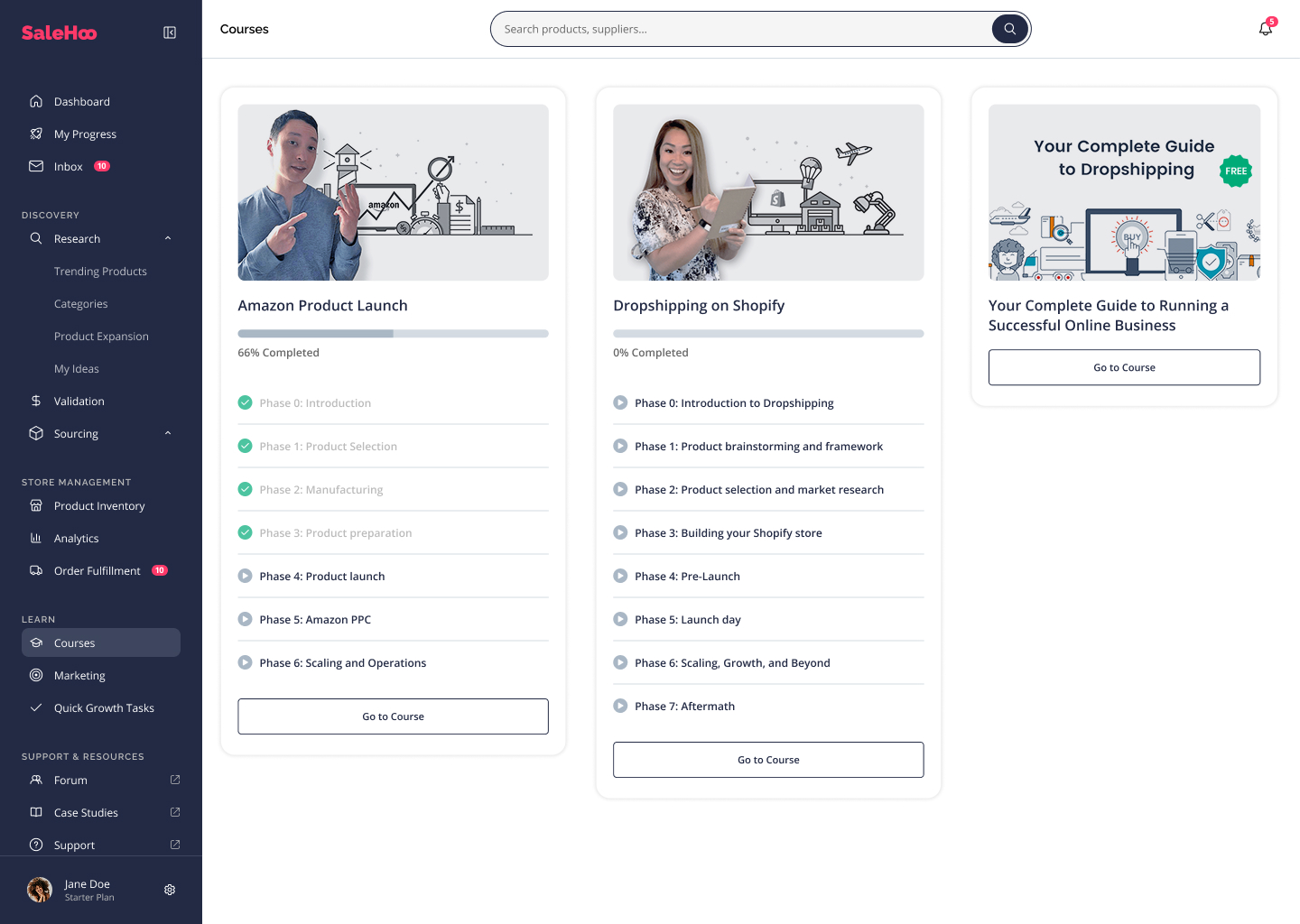Click the Validation dollar icon
This screenshot has width=1300, height=924.
[36, 401]
